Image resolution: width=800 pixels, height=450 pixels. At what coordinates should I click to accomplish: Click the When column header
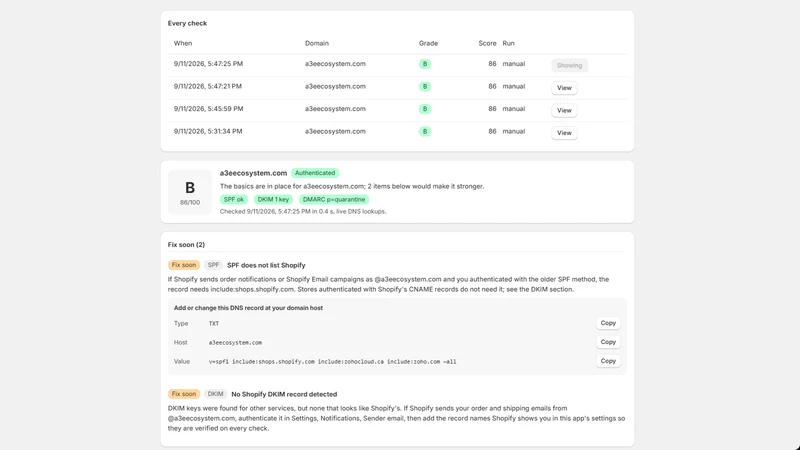183,43
